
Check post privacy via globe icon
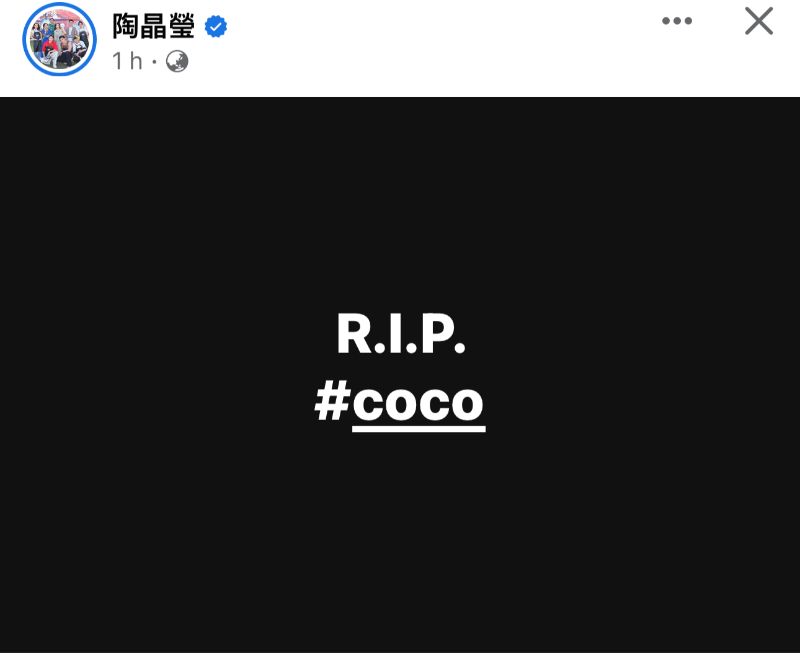177,61
